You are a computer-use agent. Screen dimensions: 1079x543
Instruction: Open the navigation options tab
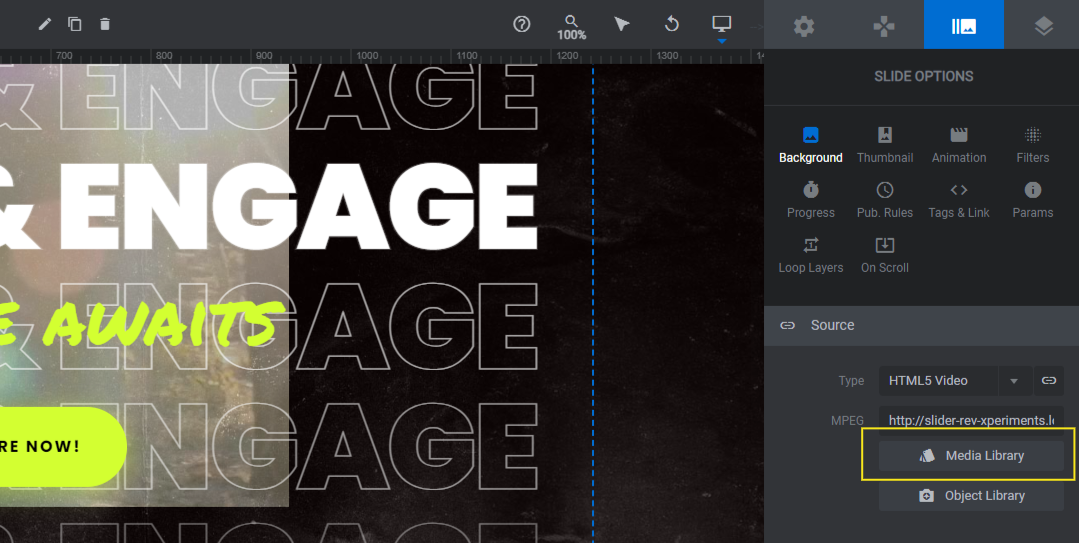click(884, 26)
